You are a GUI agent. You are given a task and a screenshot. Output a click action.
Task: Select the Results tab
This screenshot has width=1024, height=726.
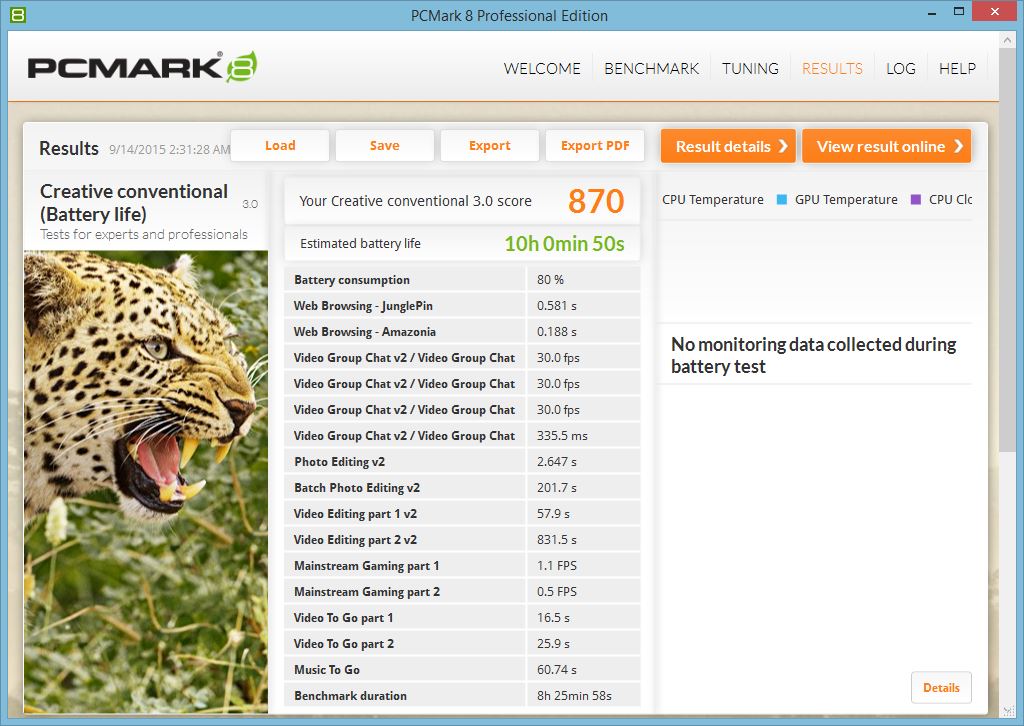point(832,69)
